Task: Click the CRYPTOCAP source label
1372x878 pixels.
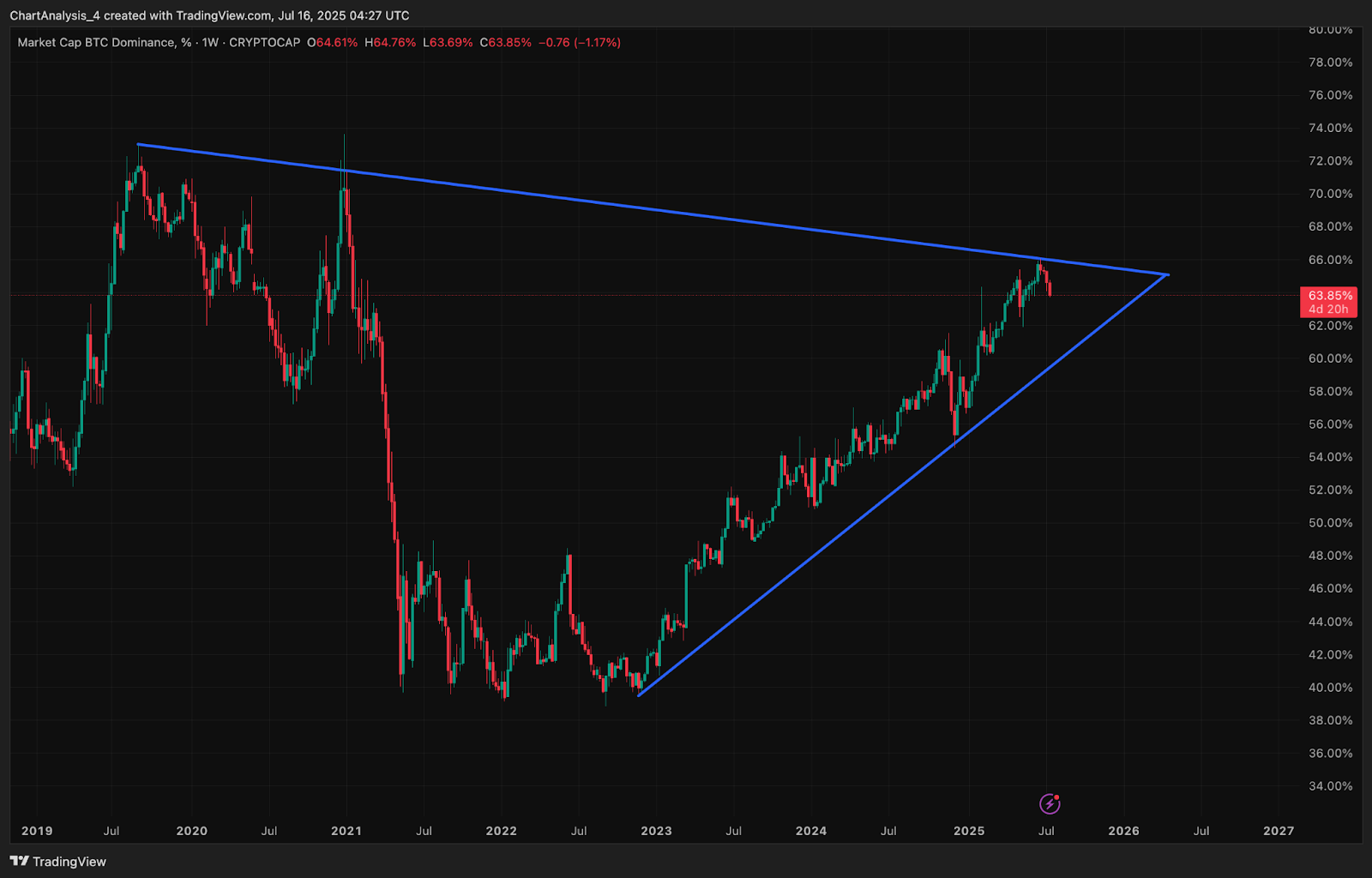Action: click(265, 42)
